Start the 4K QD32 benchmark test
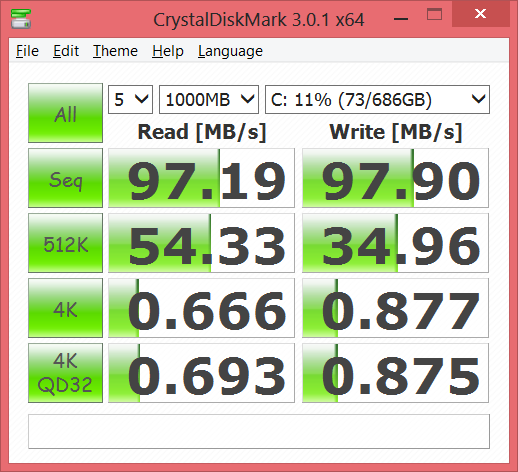This screenshot has height=472, width=518. click(65, 373)
